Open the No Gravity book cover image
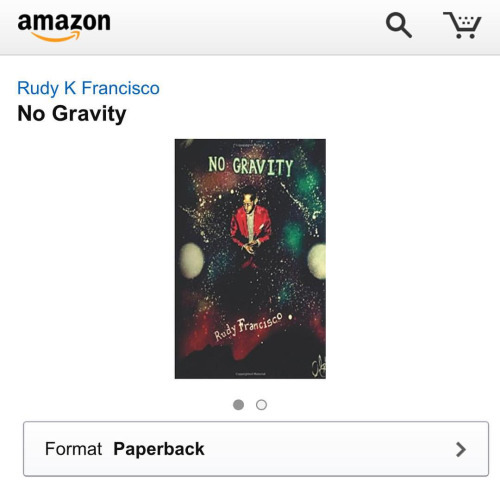This screenshot has height=500, width=500. click(x=250, y=259)
